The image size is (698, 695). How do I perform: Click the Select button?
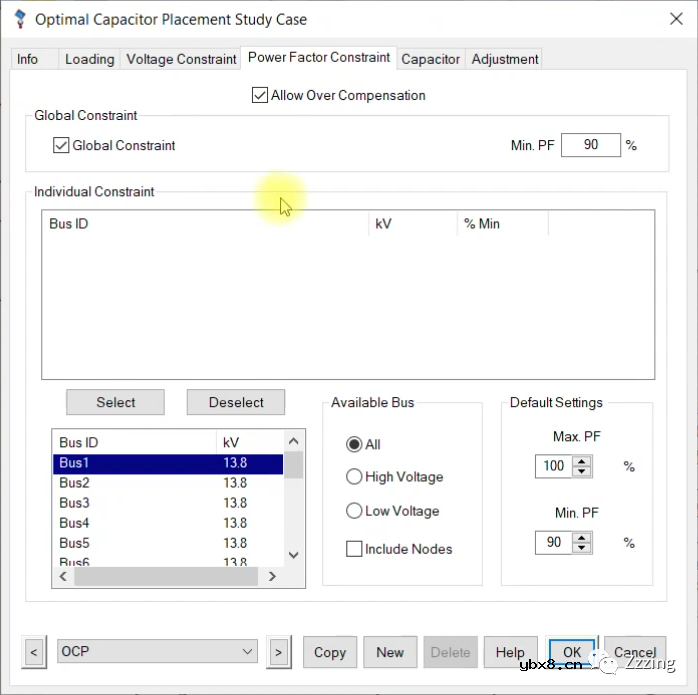pyautogui.click(x=116, y=402)
